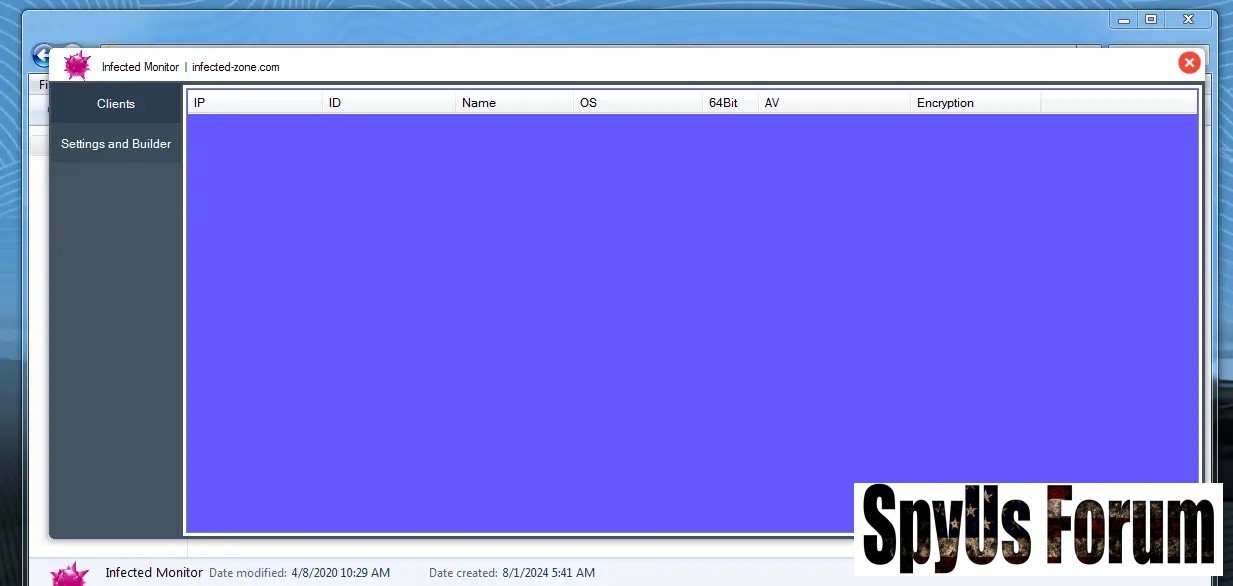1233x586 pixels.
Task: Click the pink virus logo in title bar
Action: (76, 66)
